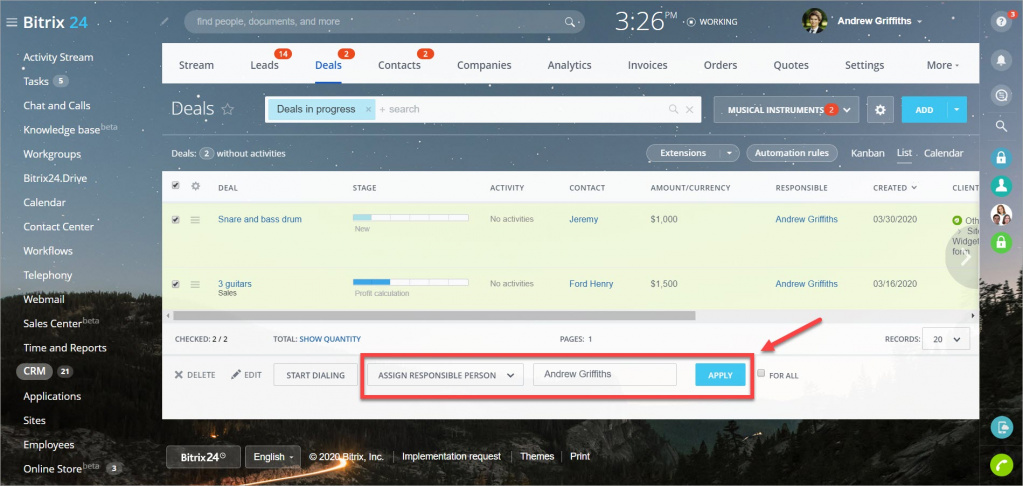Mark Deals page as favorite star
1023x486 pixels.
pyautogui.click(x=228, y=109)
